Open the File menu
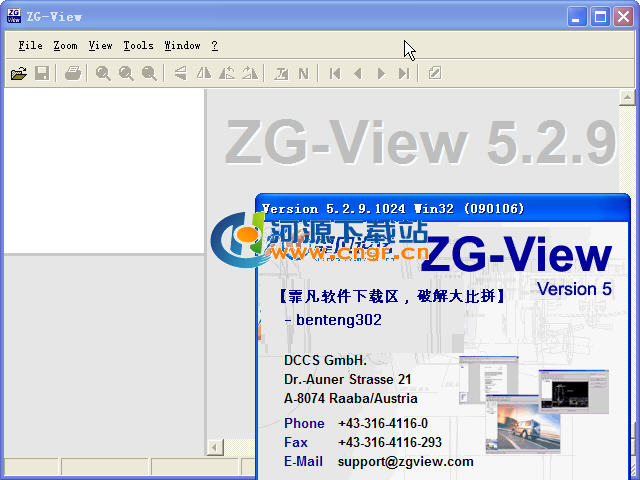The width and height of the screenshot is (640, 480). (x=30, y=45)
